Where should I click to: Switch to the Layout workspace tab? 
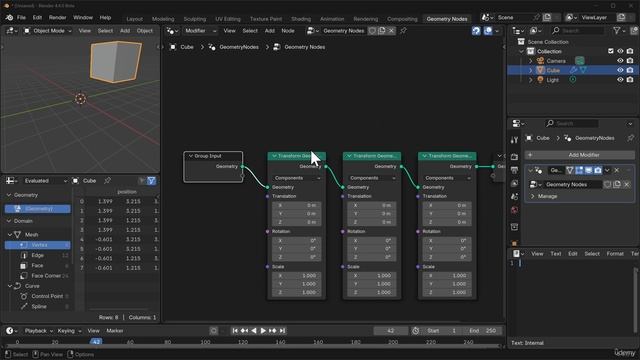click(134, 19)
